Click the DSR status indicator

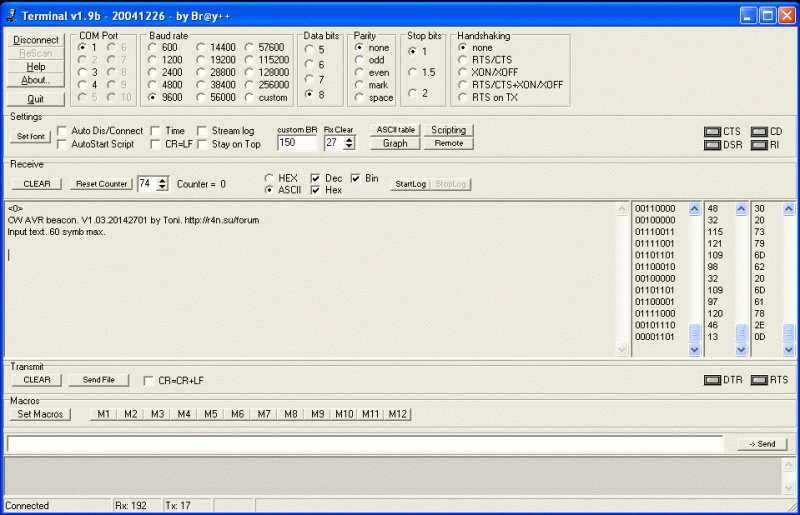(x=712, y=145)
